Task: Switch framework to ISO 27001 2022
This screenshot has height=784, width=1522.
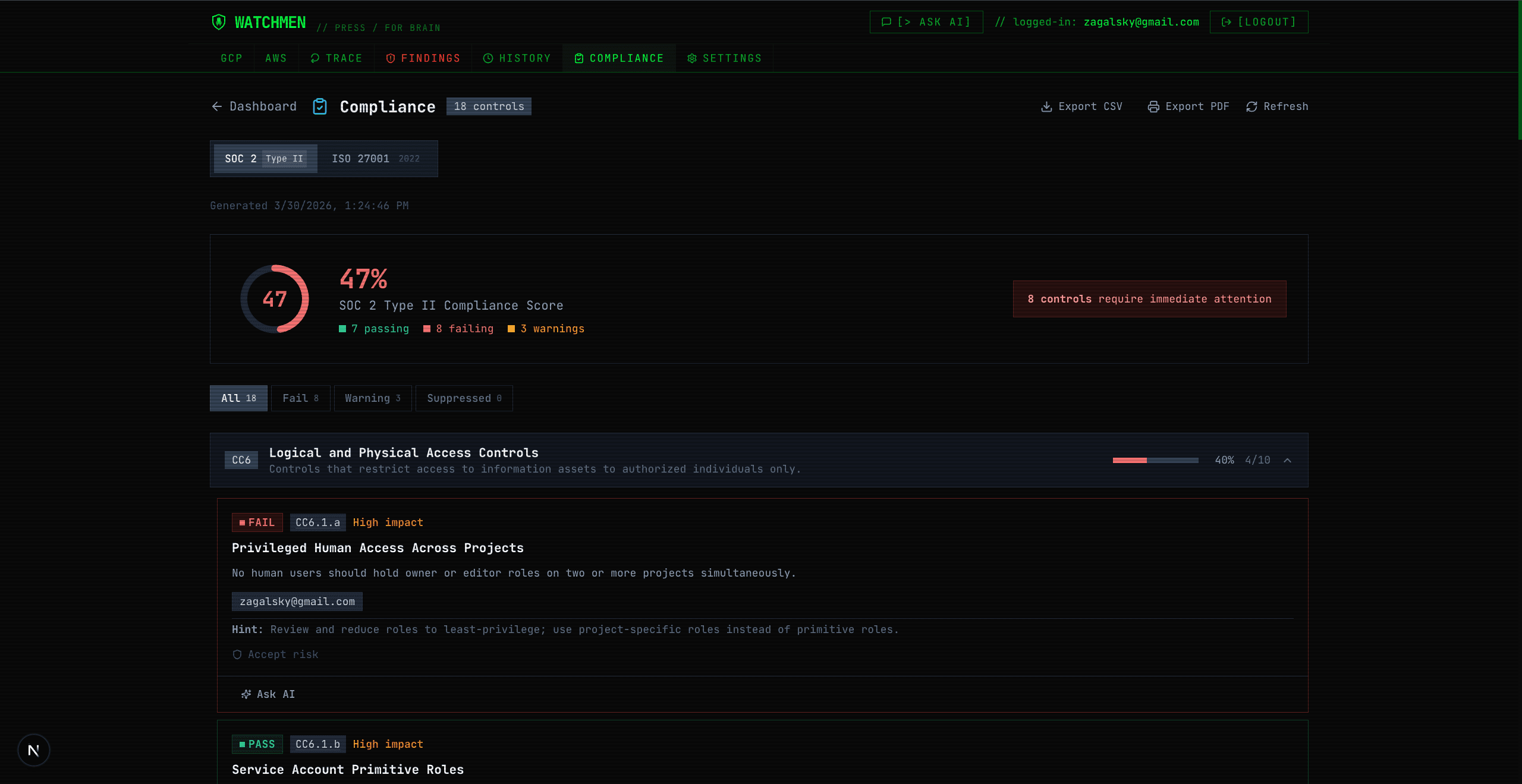Action: pos(376,159)
